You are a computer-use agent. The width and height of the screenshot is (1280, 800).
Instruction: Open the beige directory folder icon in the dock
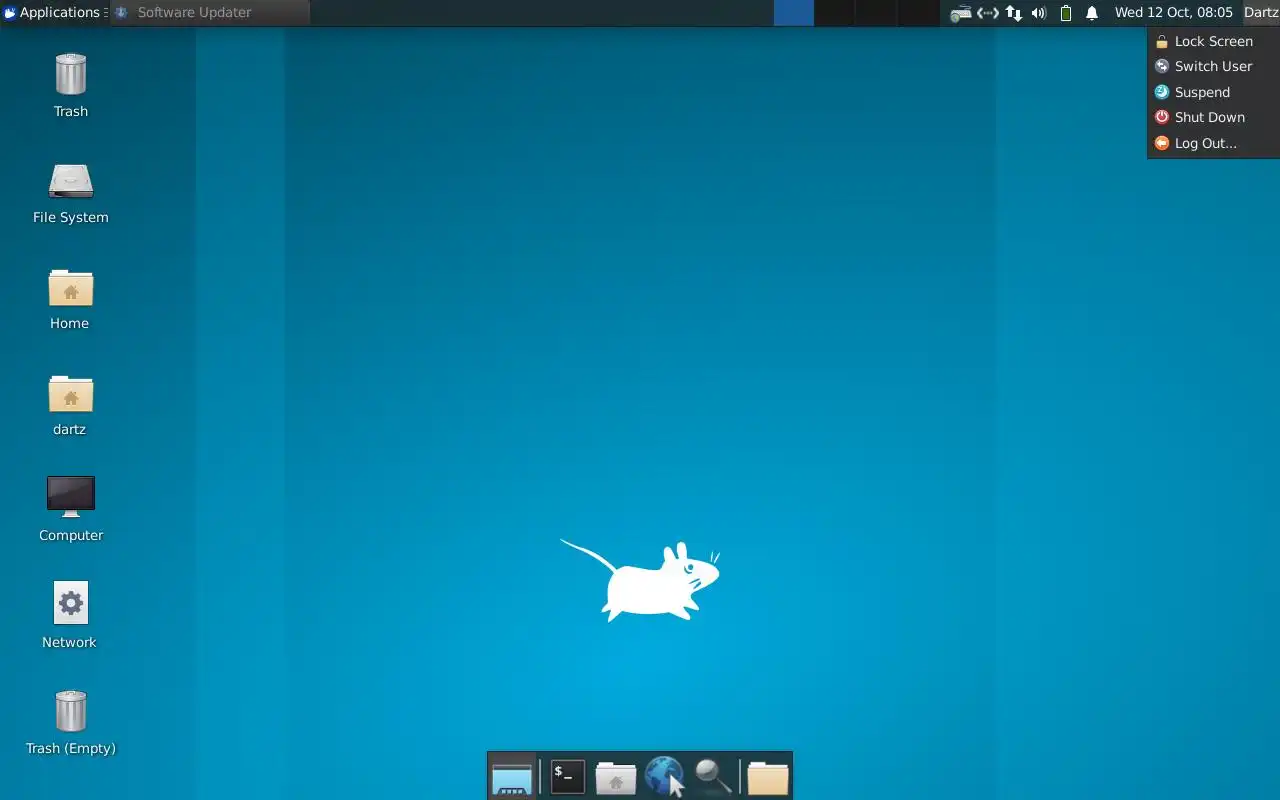(768, 777)
